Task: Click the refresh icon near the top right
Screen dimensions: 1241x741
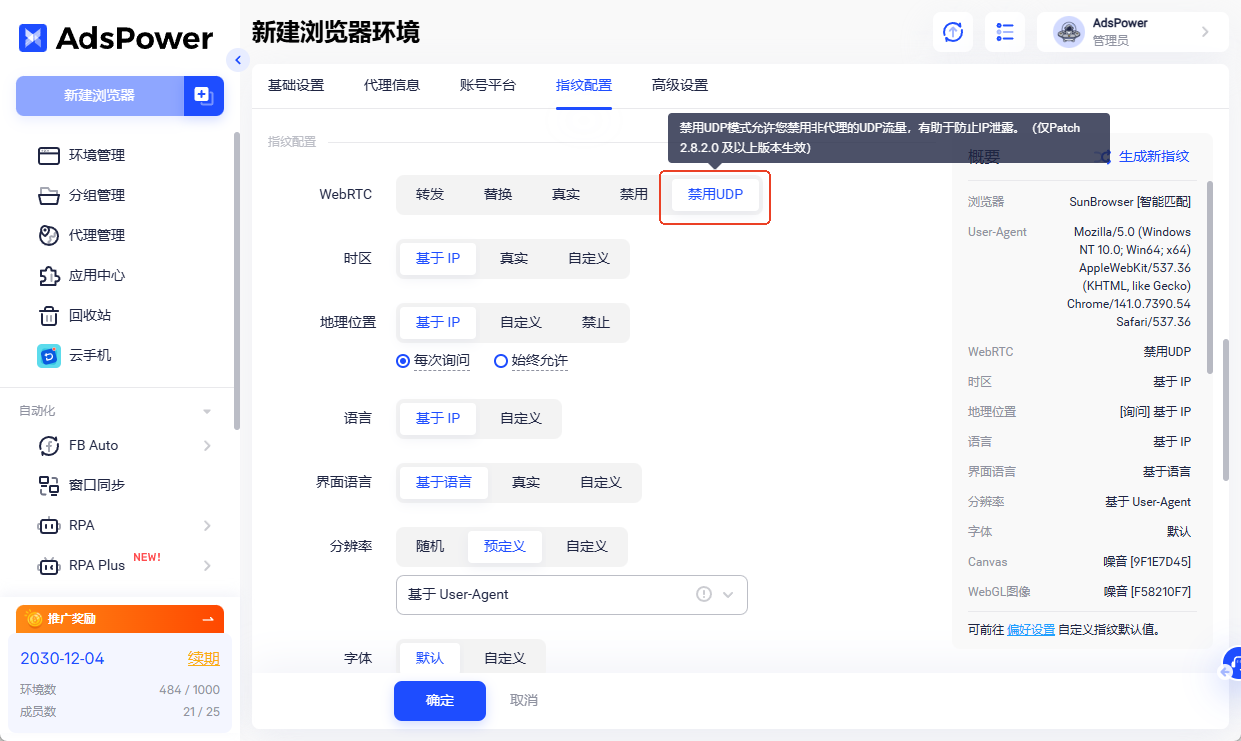Action: point(952,32)
